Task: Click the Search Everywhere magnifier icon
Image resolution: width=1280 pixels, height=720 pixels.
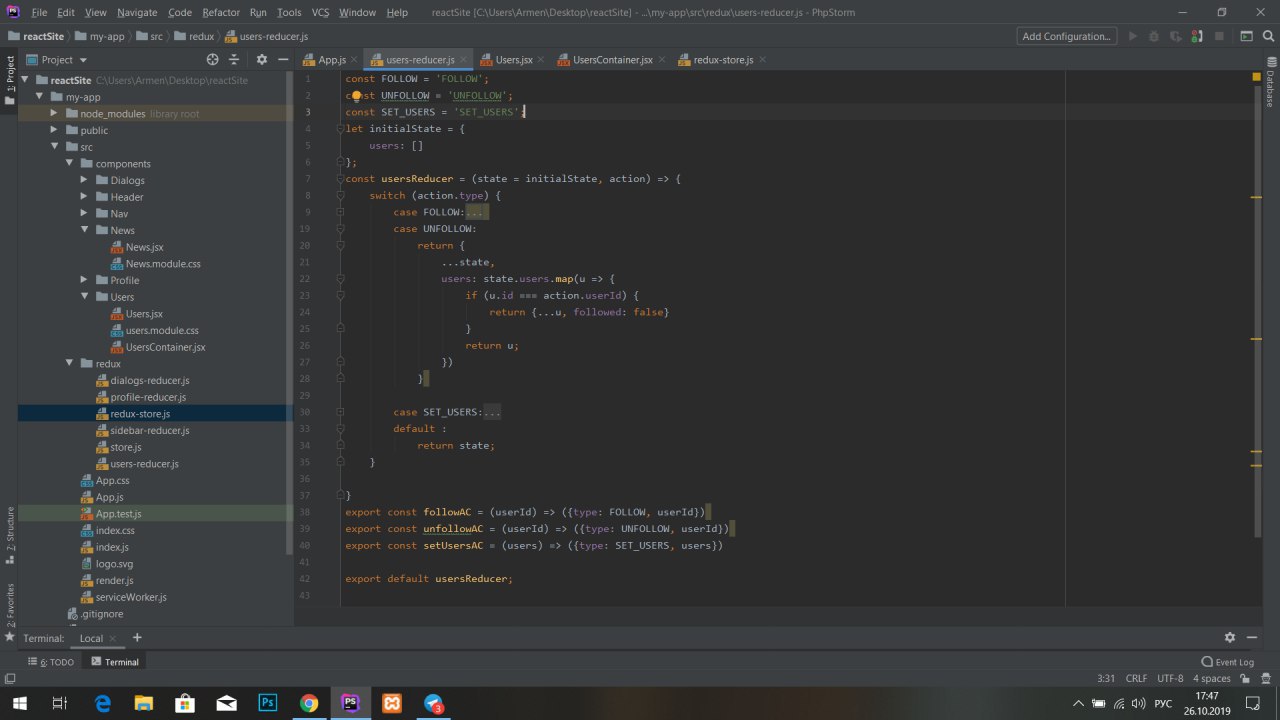Action: [1269, 36]
